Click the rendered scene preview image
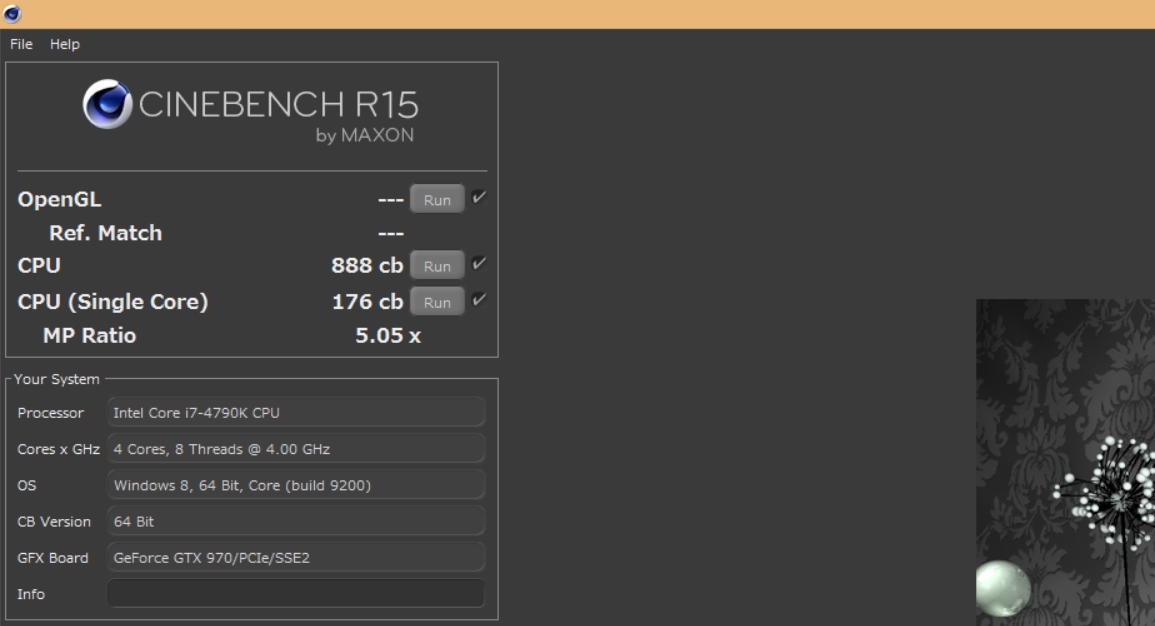 pyautogui.click(x=1065, y=463)
